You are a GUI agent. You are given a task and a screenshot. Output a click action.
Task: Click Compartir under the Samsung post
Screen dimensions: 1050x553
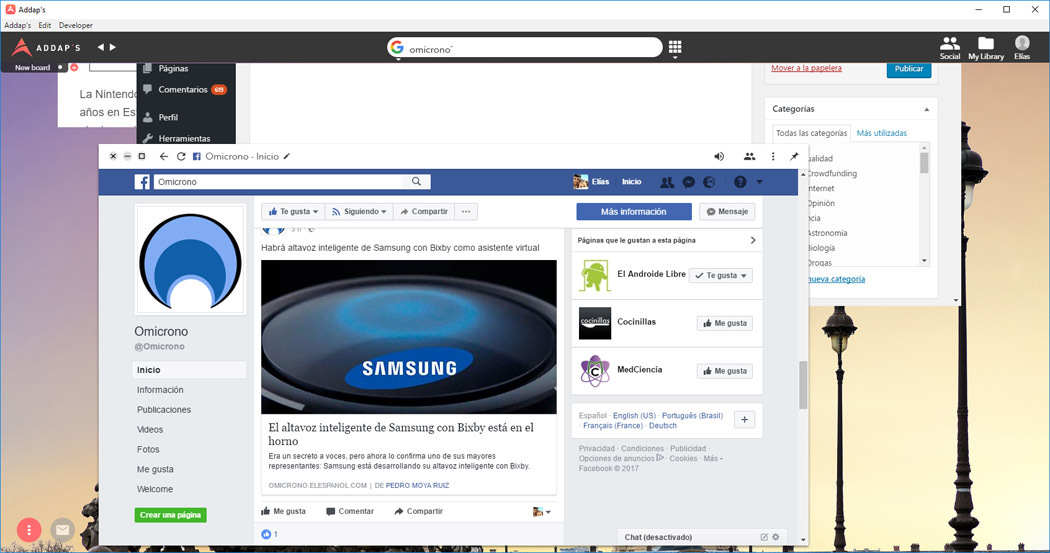point(419,511)
